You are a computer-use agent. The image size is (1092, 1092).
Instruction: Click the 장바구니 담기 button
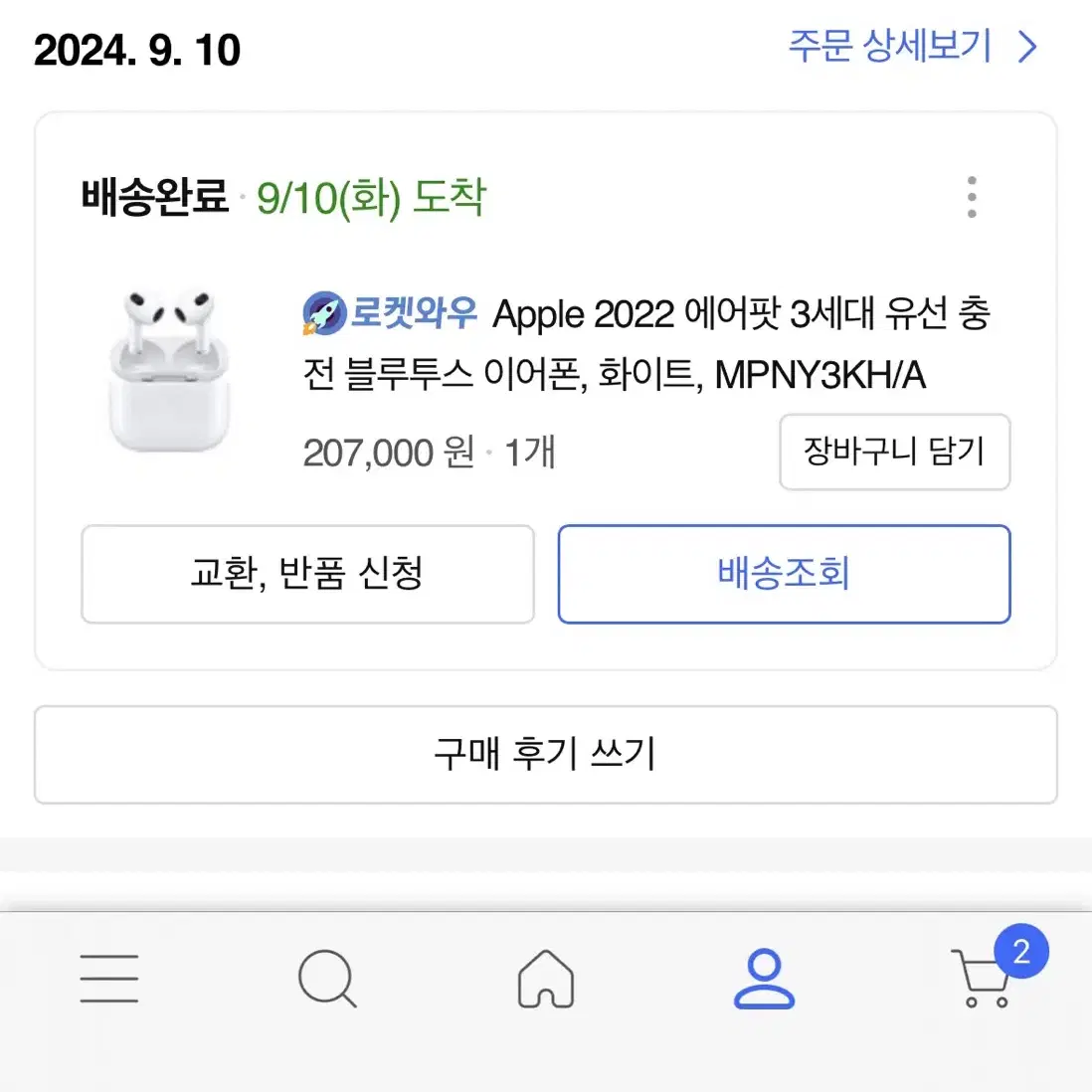895,452
